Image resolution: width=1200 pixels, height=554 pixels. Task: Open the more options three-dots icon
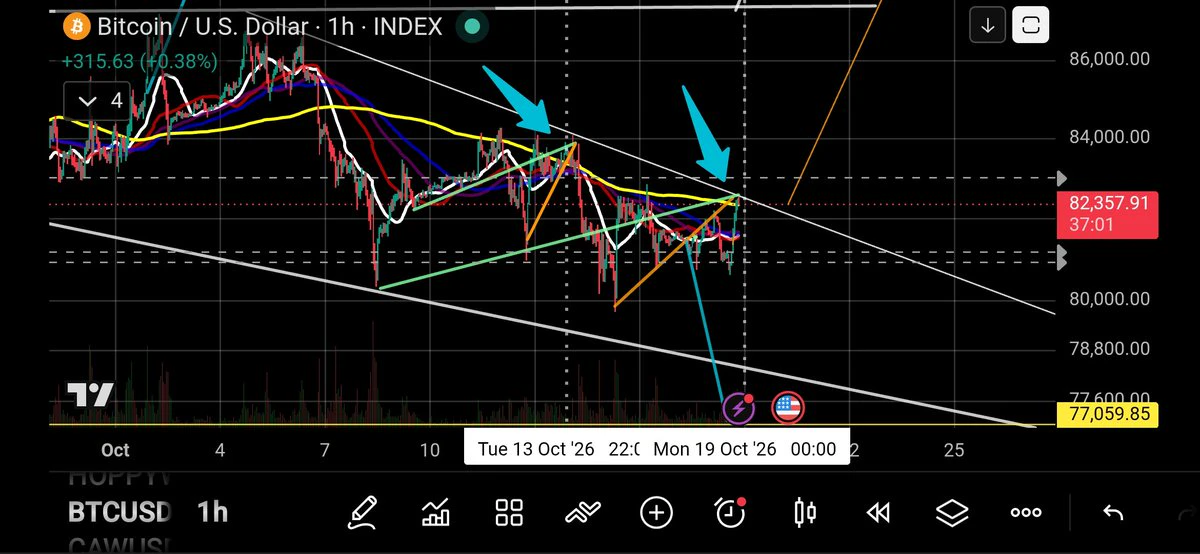[1026, 513]
